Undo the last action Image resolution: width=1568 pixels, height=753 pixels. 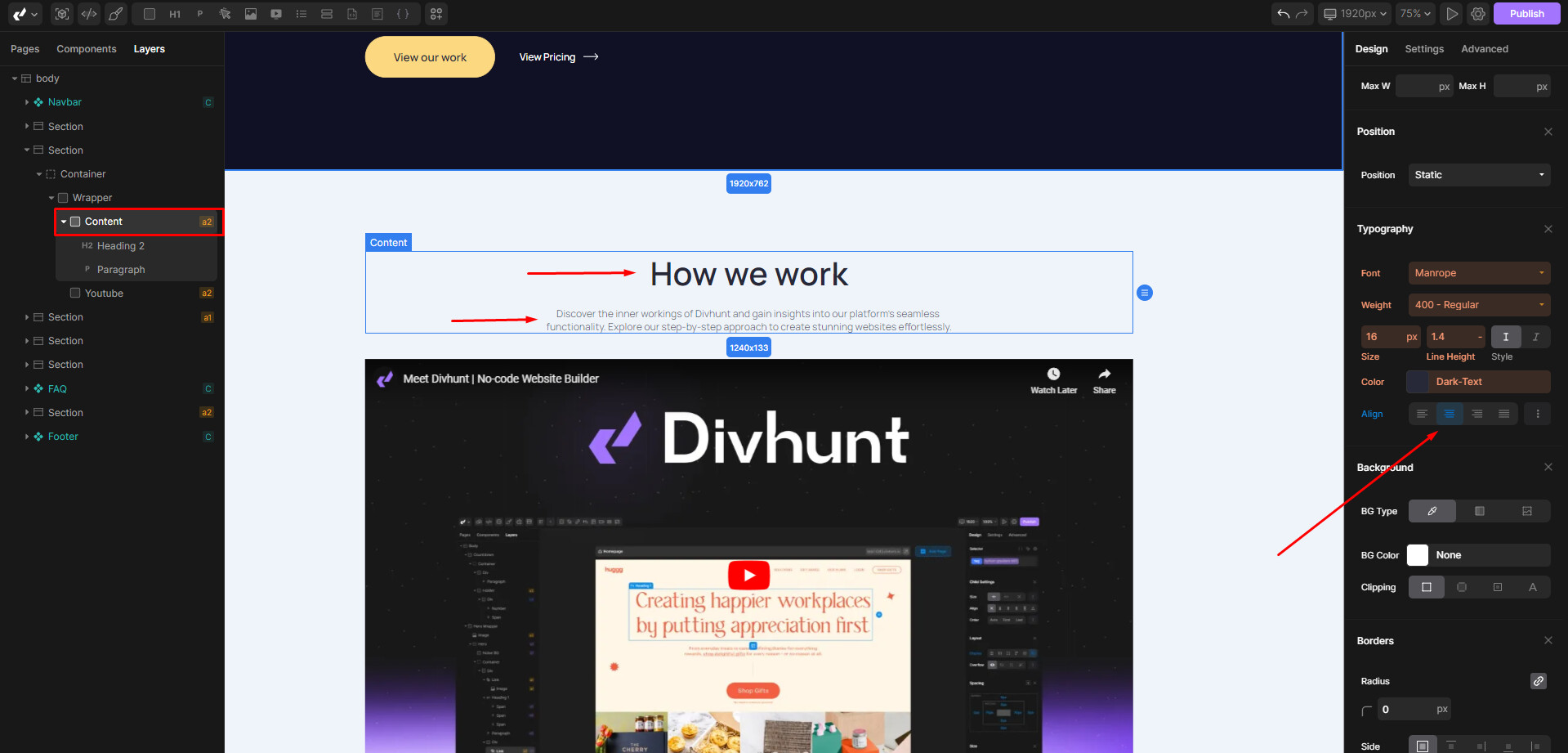tap(1284, 14)
